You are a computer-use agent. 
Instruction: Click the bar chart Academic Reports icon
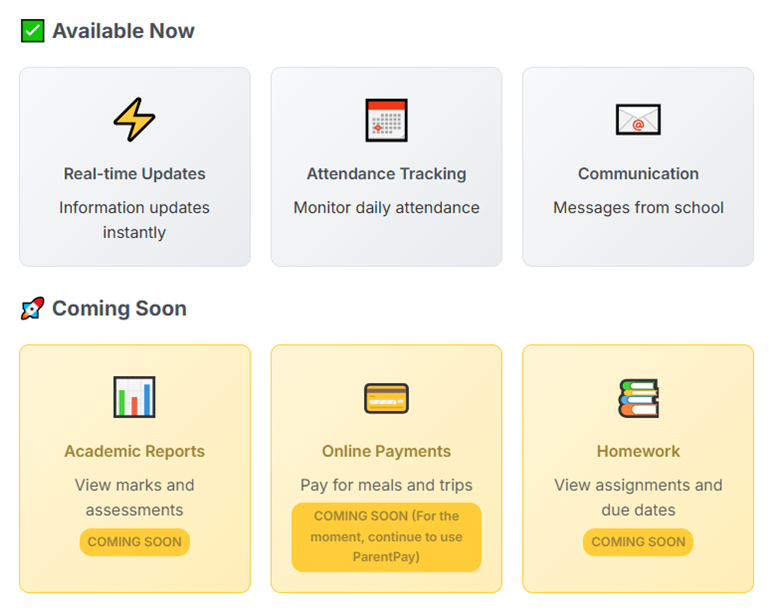[134, 397]
